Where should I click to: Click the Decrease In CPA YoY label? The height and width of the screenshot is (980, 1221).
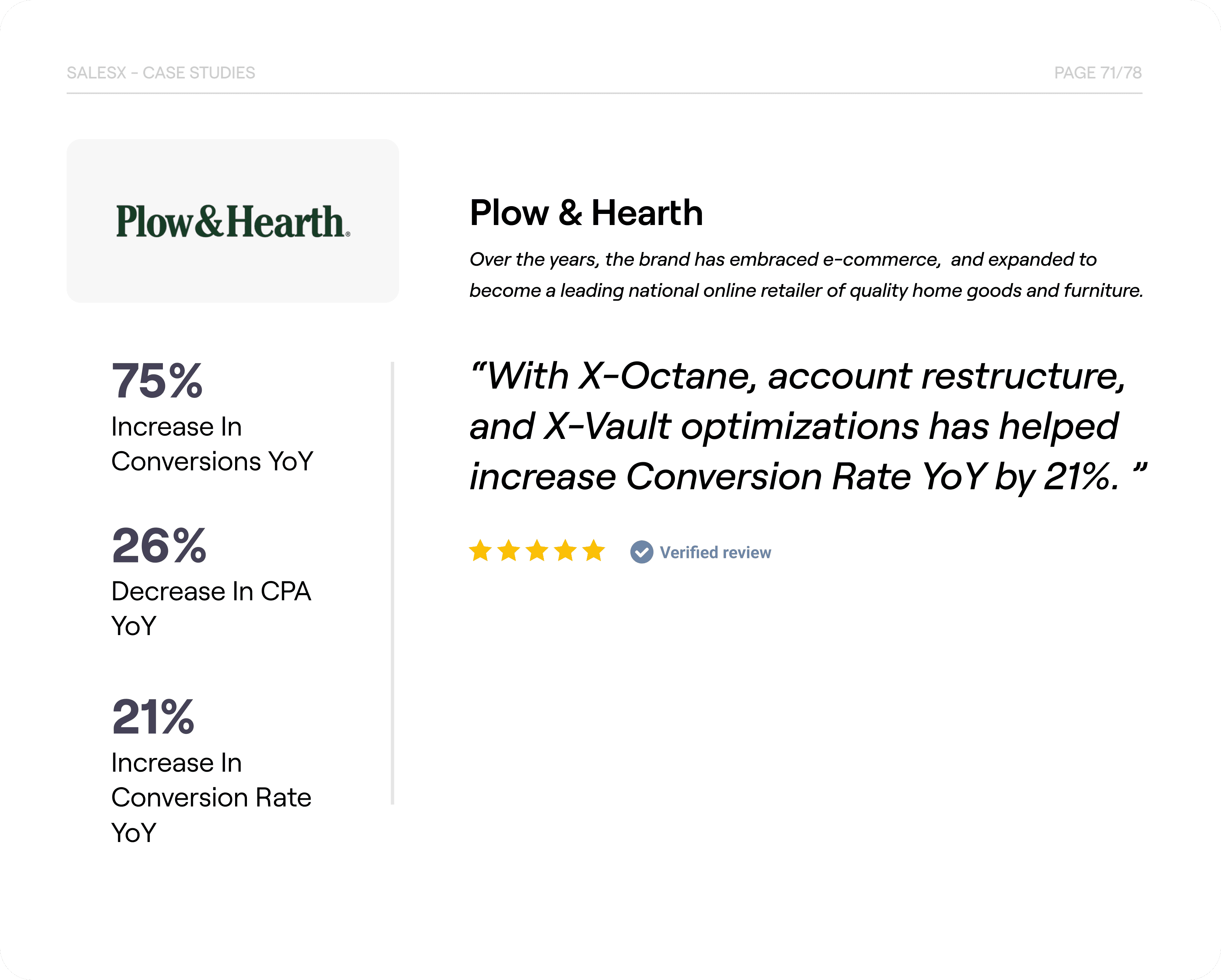[211, 608]
